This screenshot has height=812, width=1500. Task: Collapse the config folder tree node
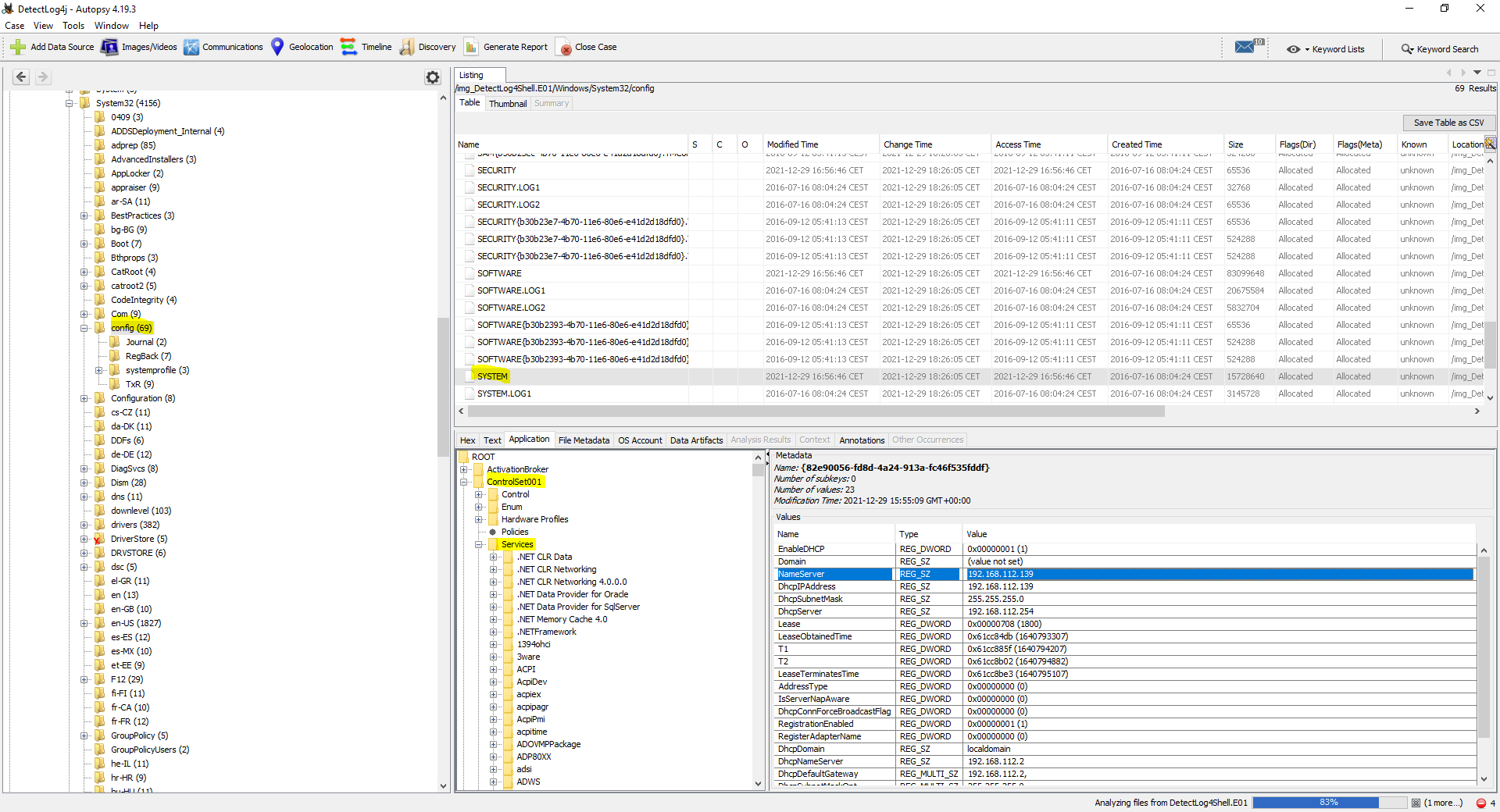click(84, 328)
